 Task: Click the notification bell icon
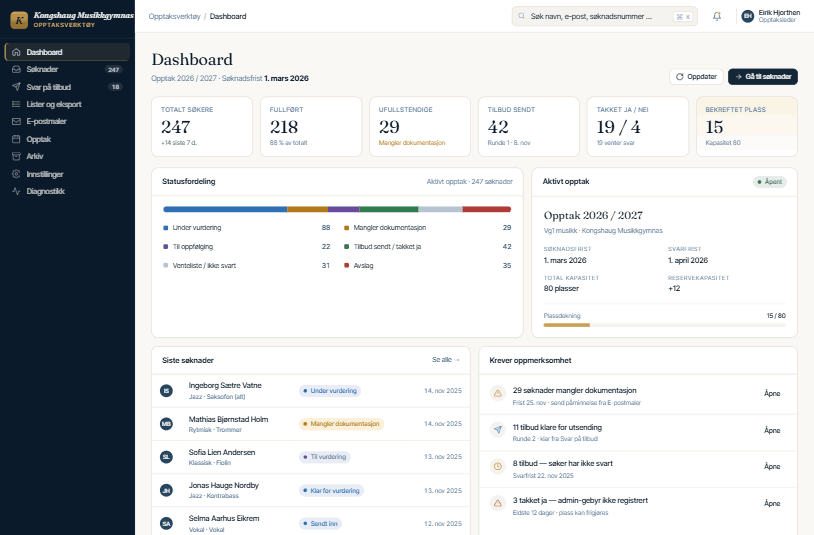(717, 16)
